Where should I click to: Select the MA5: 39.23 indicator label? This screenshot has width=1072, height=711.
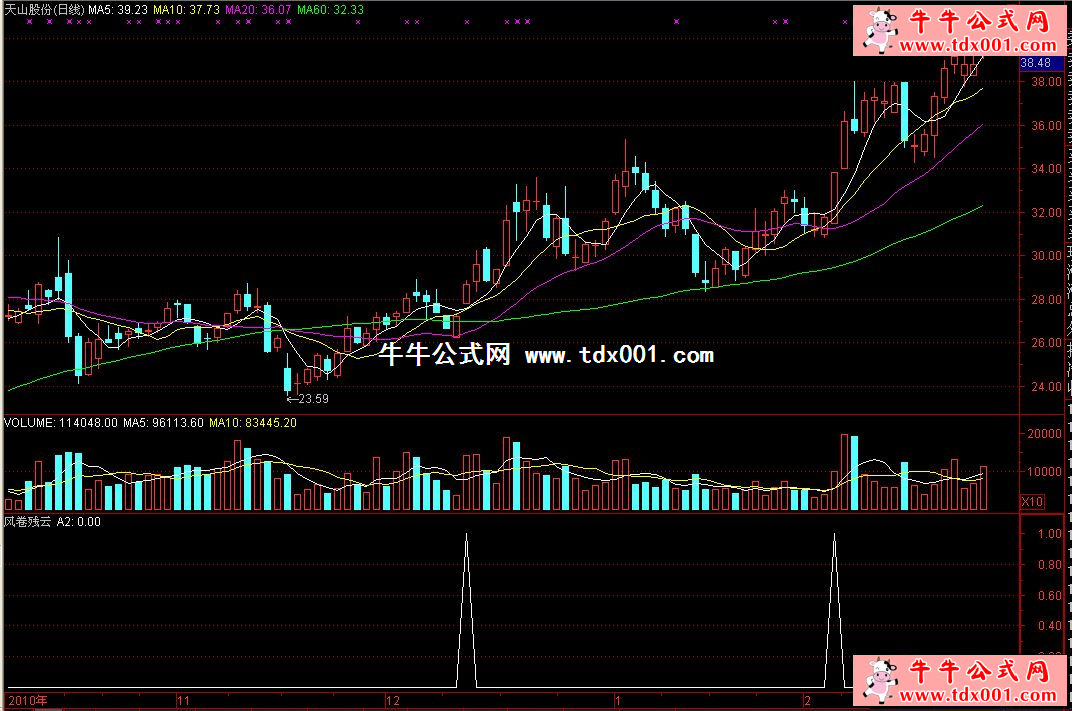pos(119,9)
